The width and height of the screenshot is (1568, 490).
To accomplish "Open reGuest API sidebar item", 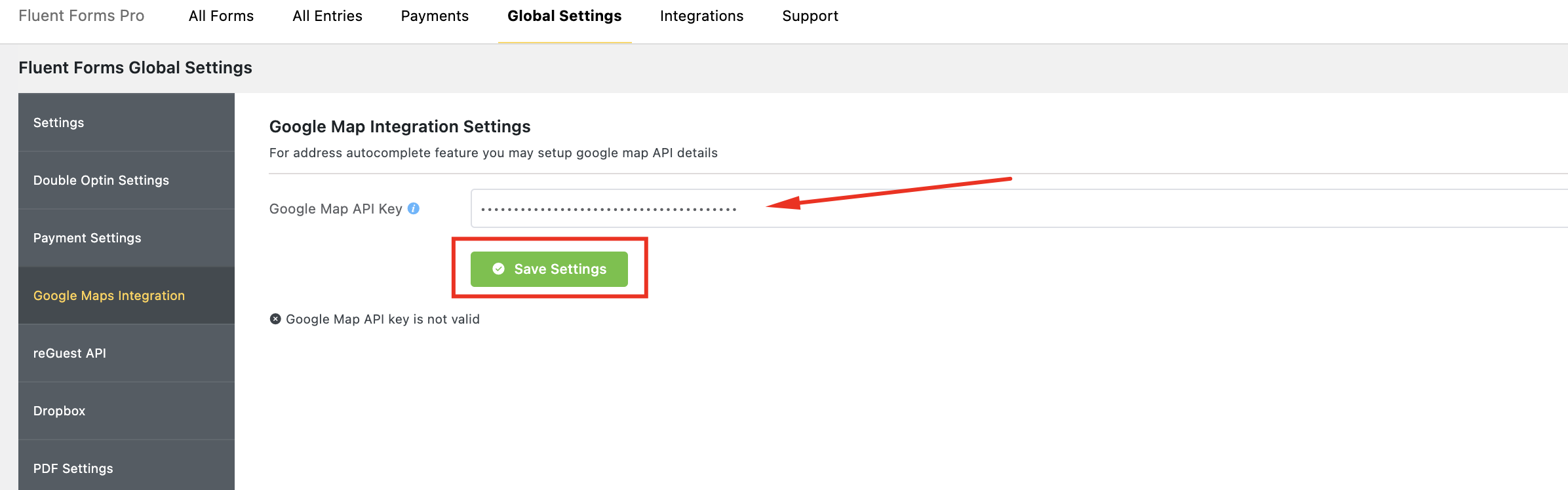I will click(x=127, y=353).
